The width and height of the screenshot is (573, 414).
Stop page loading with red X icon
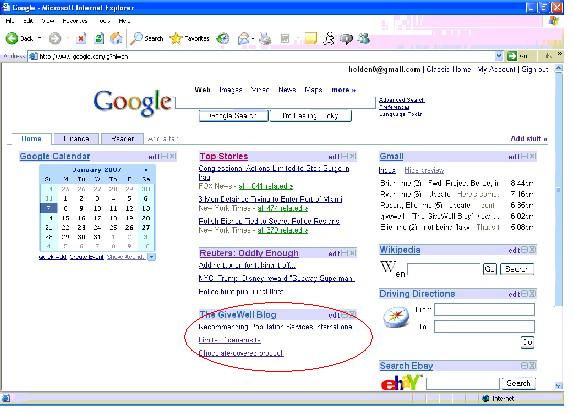tap(81, 38)
